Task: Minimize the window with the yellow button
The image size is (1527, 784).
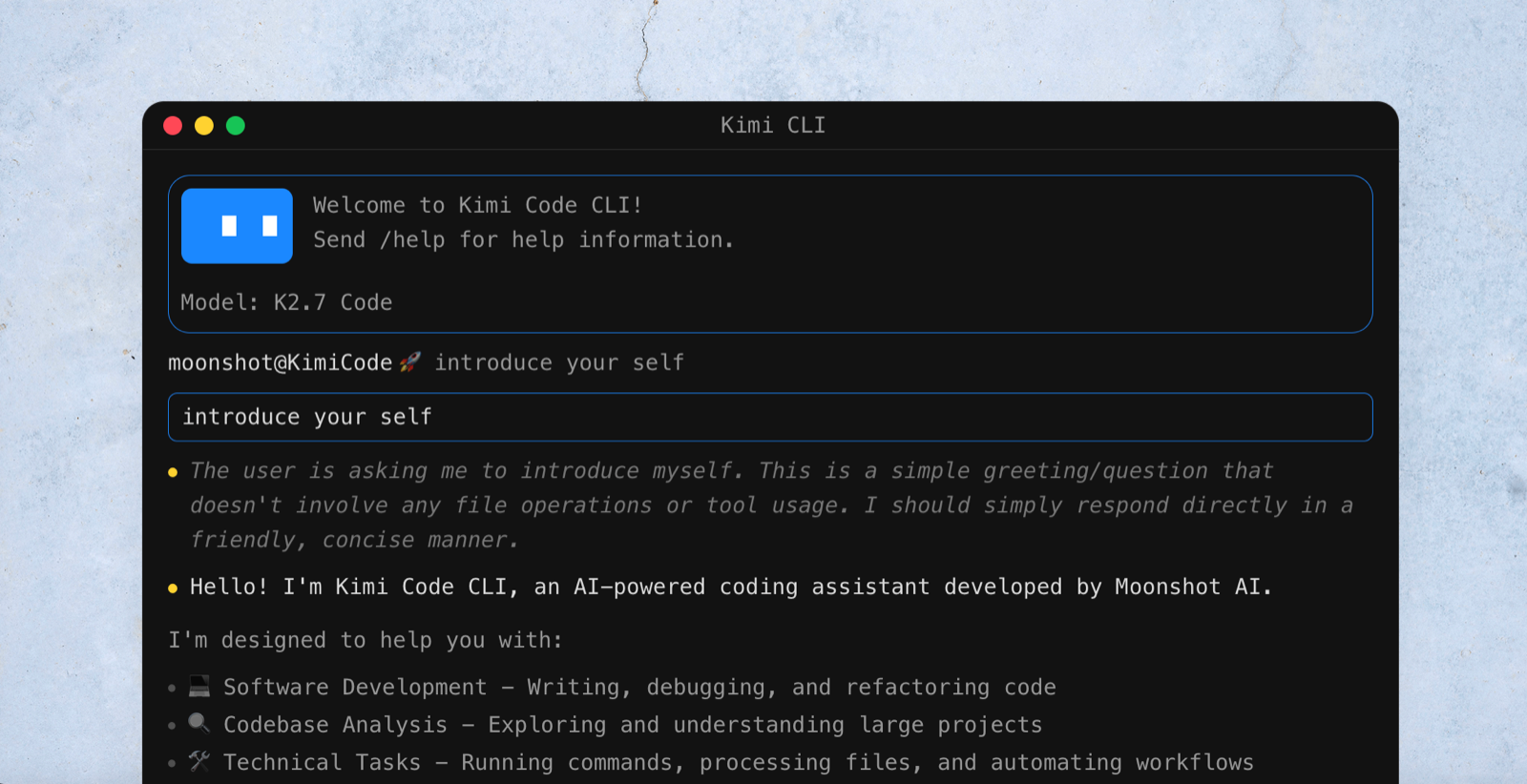Action: pyautogui.click(x=204, y=126)
